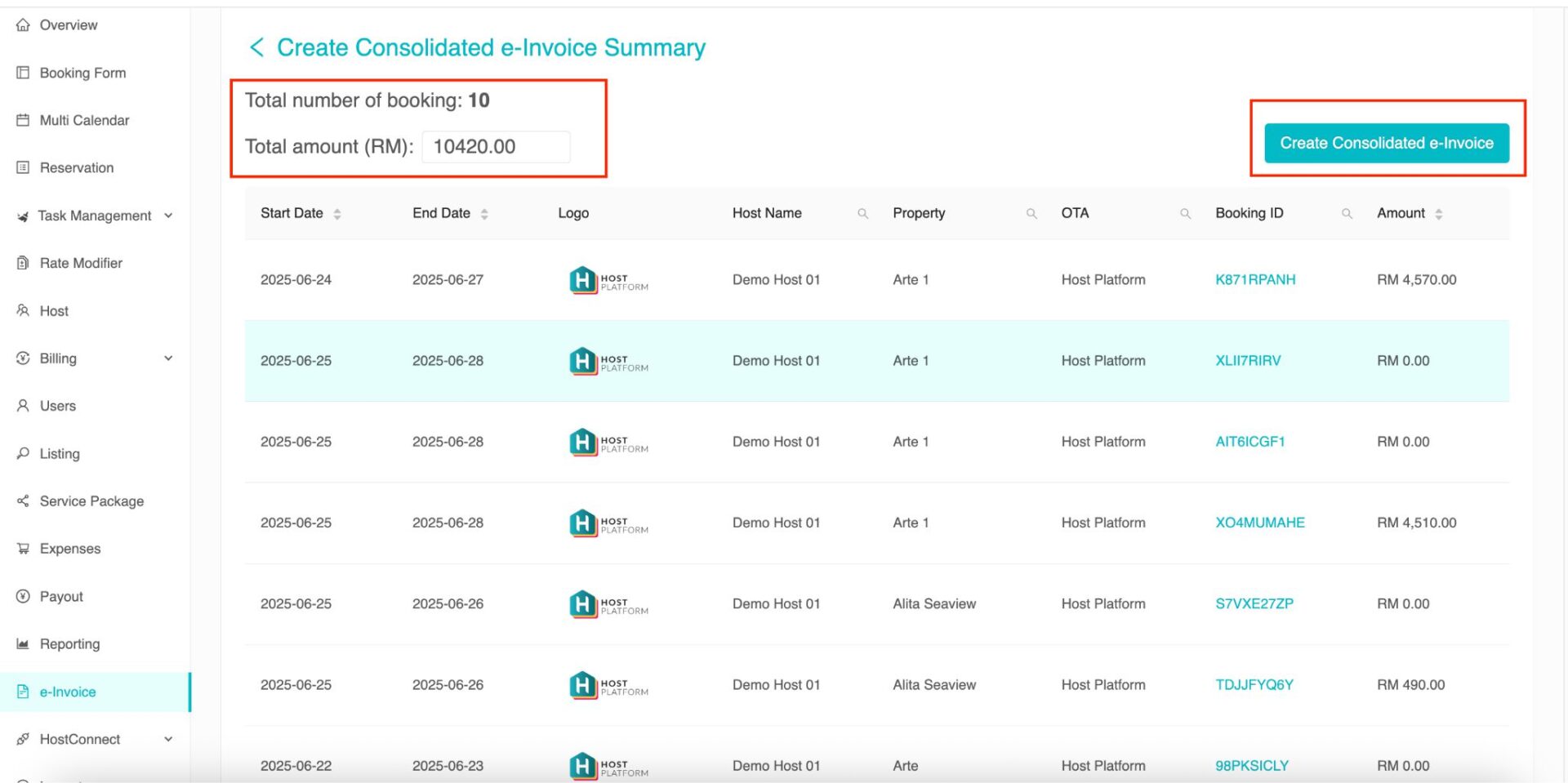Image resolution: width=1568 pixels, height=783 pixels.
Task: Click the Listing search icon
Action: click(23, 453)
